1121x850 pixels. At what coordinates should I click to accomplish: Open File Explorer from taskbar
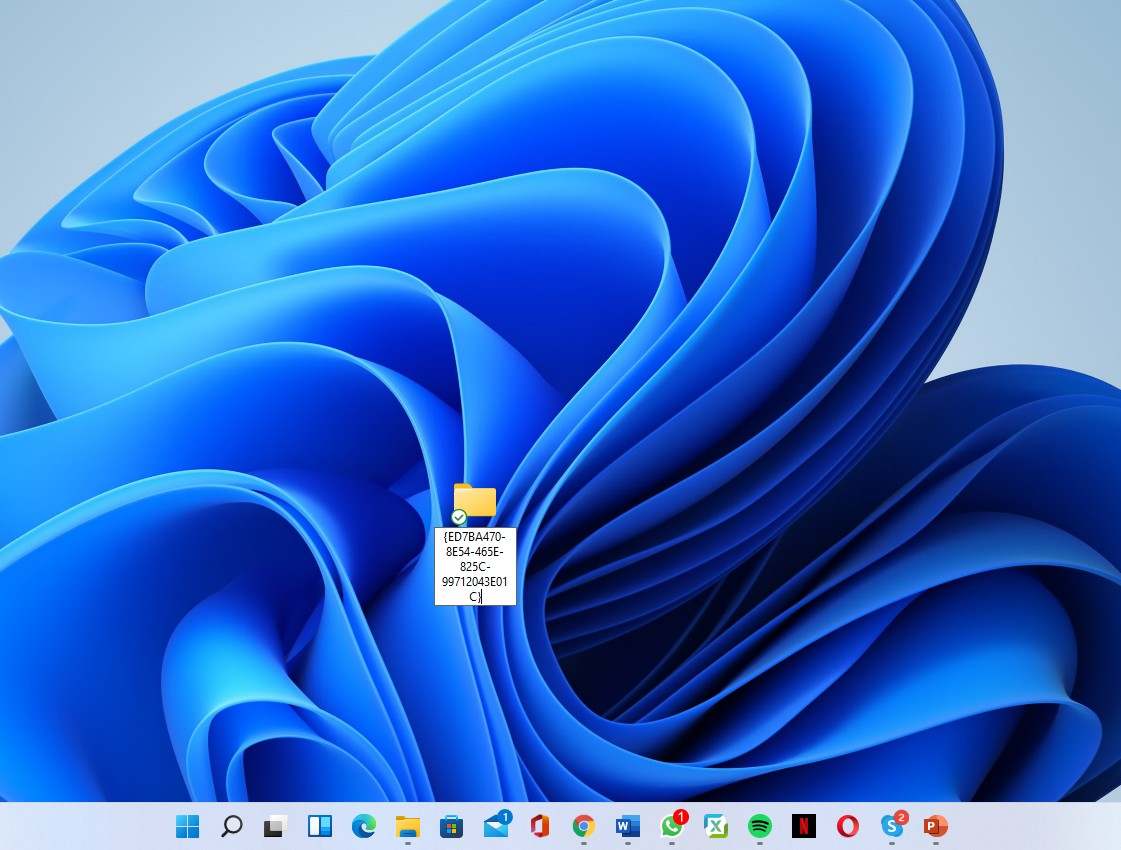pyautogui.click(x=408, y=826)
